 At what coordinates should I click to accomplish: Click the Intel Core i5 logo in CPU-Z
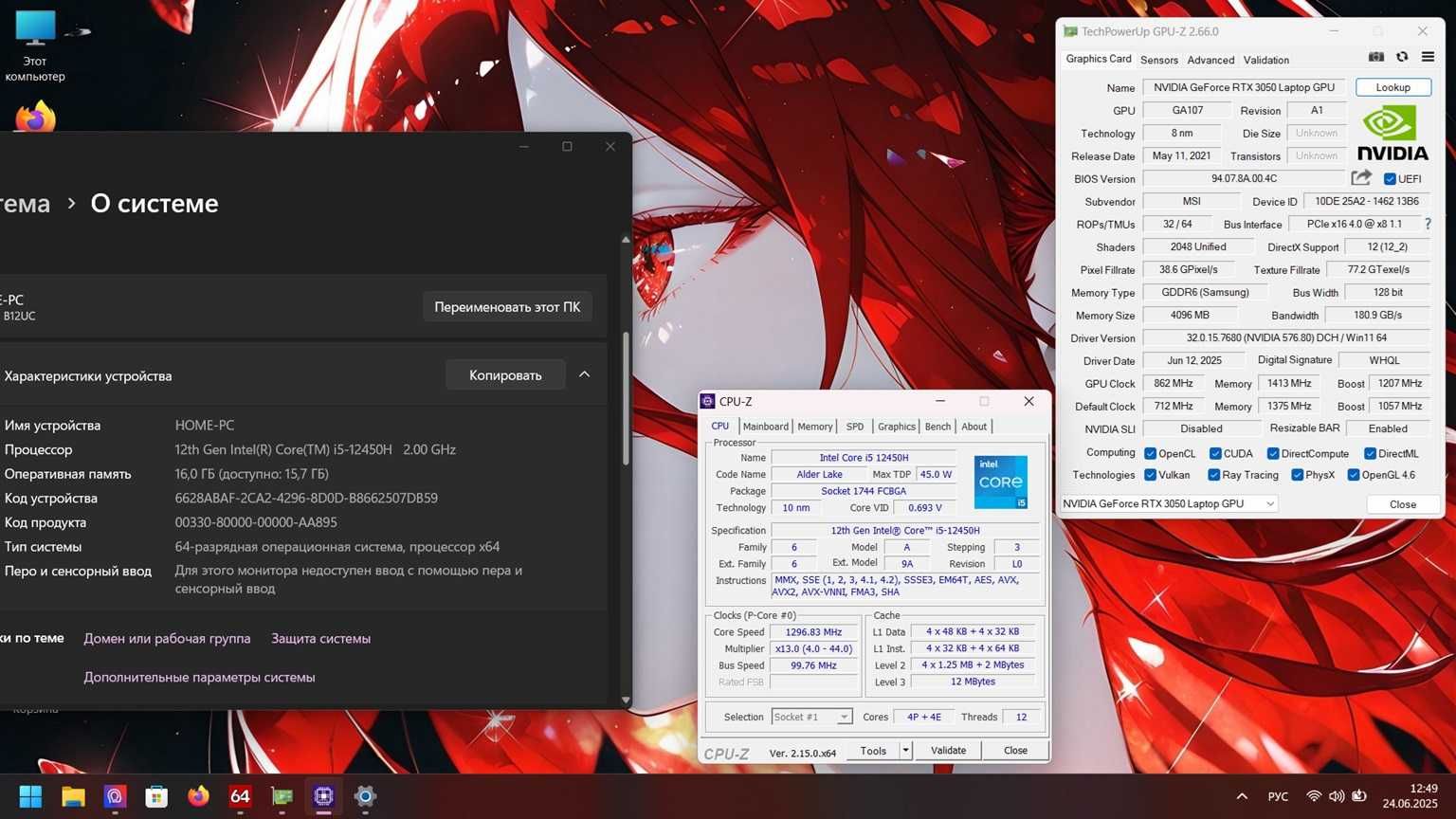point(1001,482)
